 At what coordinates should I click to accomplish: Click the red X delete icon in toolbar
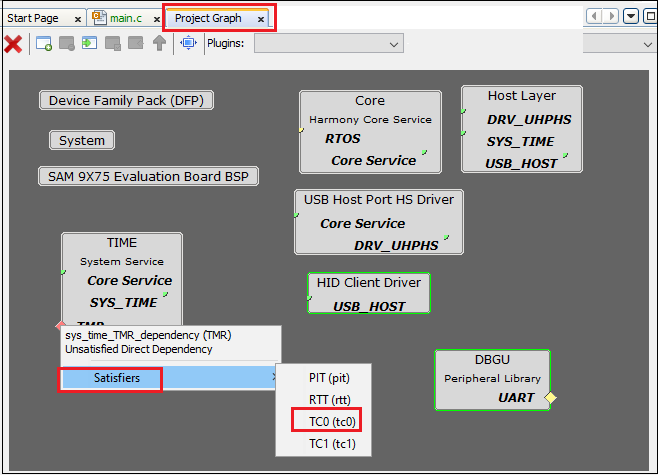pos(14,43)
